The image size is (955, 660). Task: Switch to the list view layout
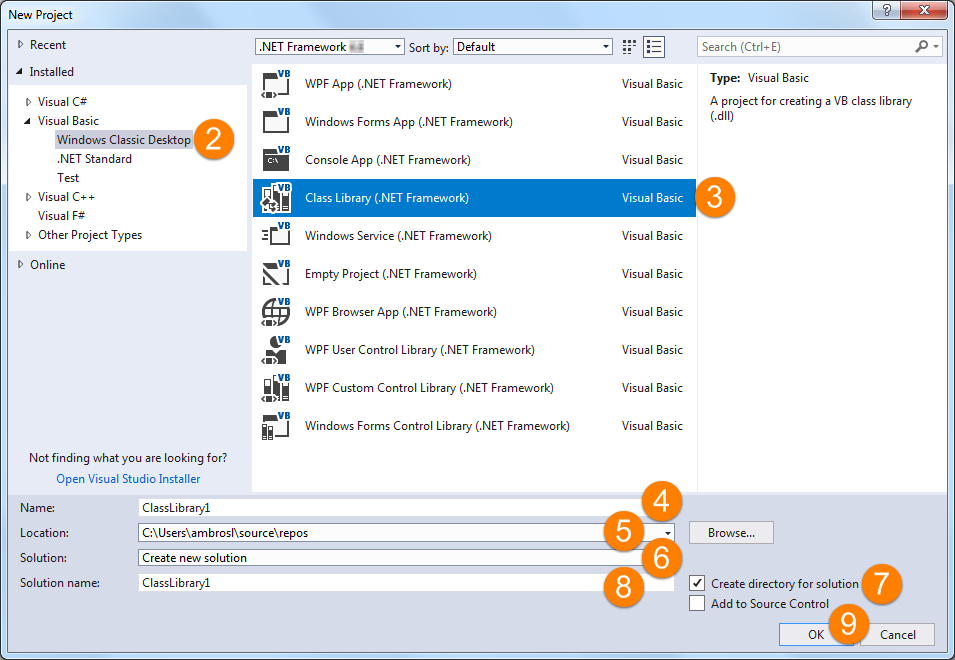654,47
